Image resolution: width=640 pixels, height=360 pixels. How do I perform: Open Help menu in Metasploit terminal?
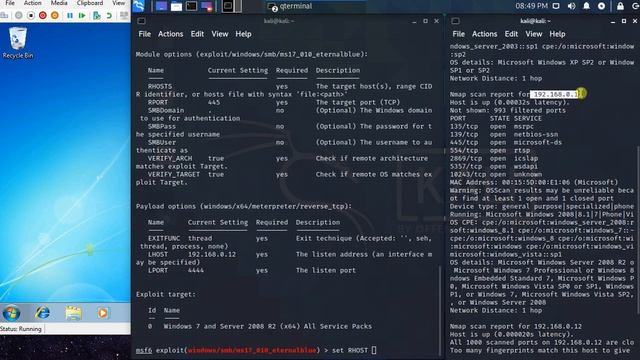coord(243,34)
